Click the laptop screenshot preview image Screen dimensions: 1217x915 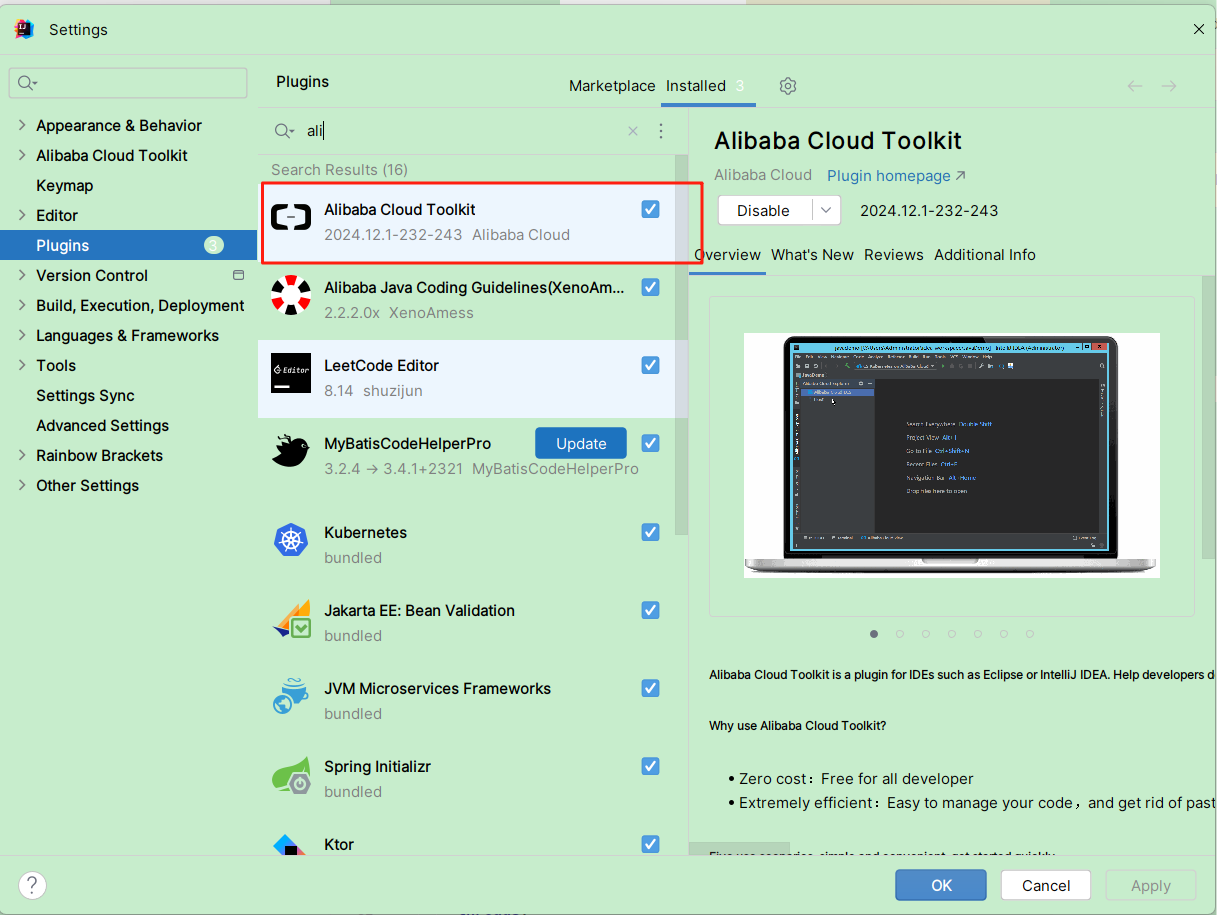click(x=951, y=455)
